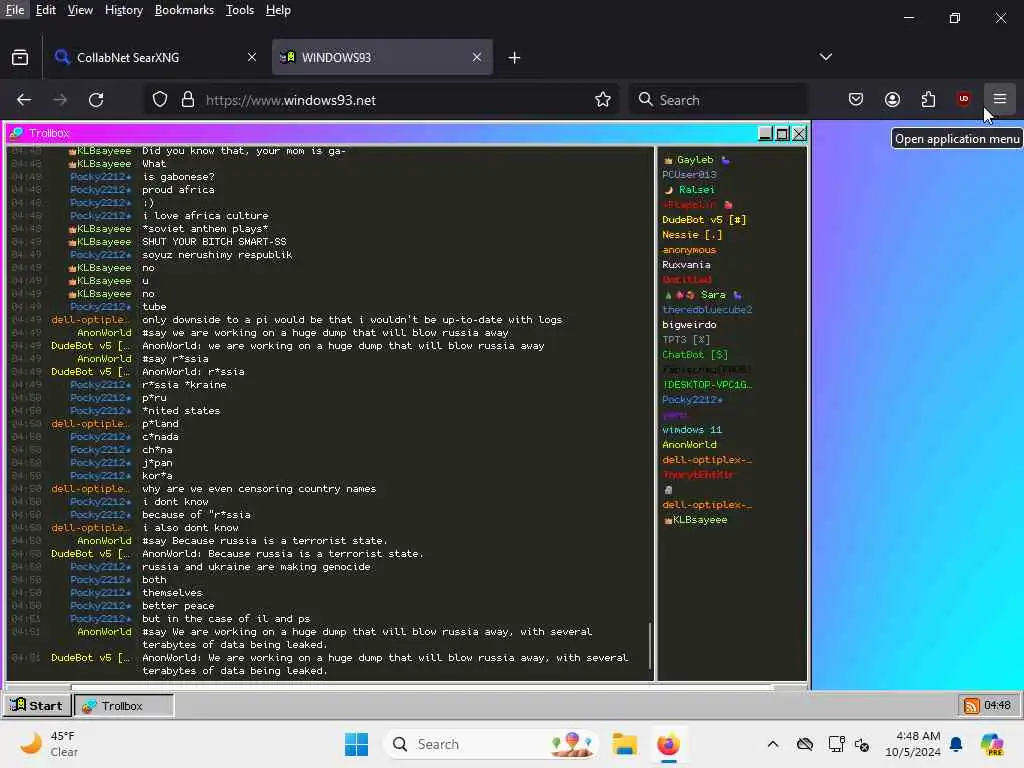Open the Bookmarks menu
This screenshot has height=768, width=1024.
coord(184,10)
